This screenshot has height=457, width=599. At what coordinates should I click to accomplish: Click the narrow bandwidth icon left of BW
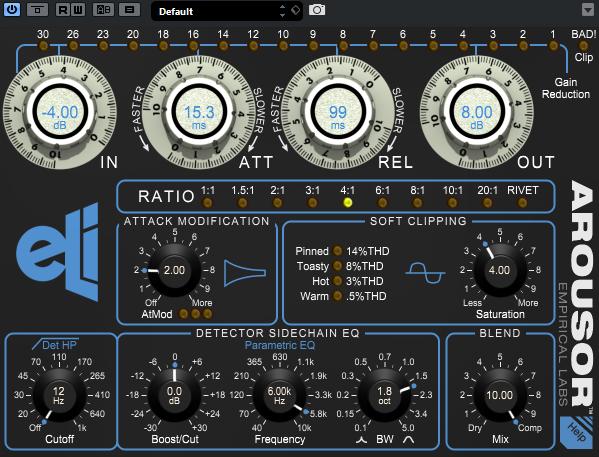coord(361,440)
